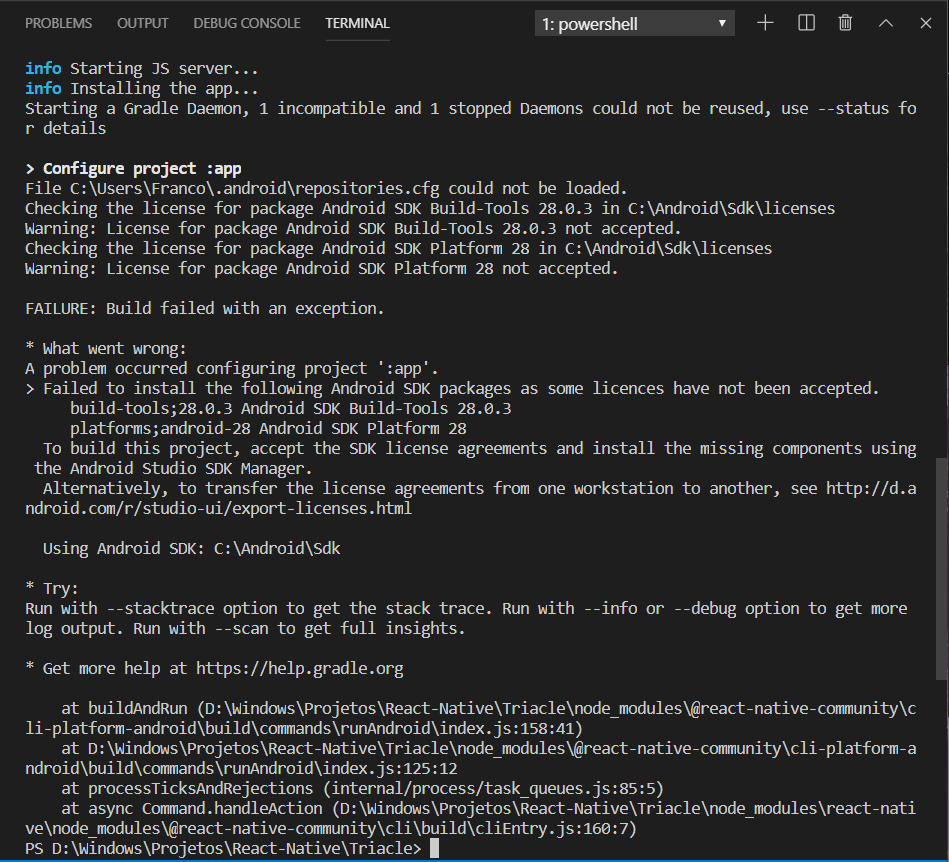Screen dimensions: 949x862
Task: Click the '> Configure project :app' heading
Action: [x=133, y=168]
